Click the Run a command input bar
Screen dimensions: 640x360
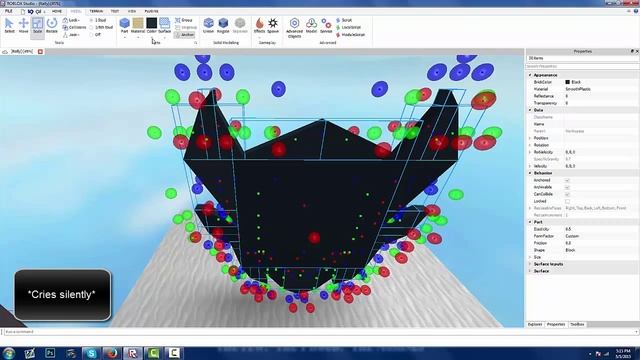pos(320,332)
